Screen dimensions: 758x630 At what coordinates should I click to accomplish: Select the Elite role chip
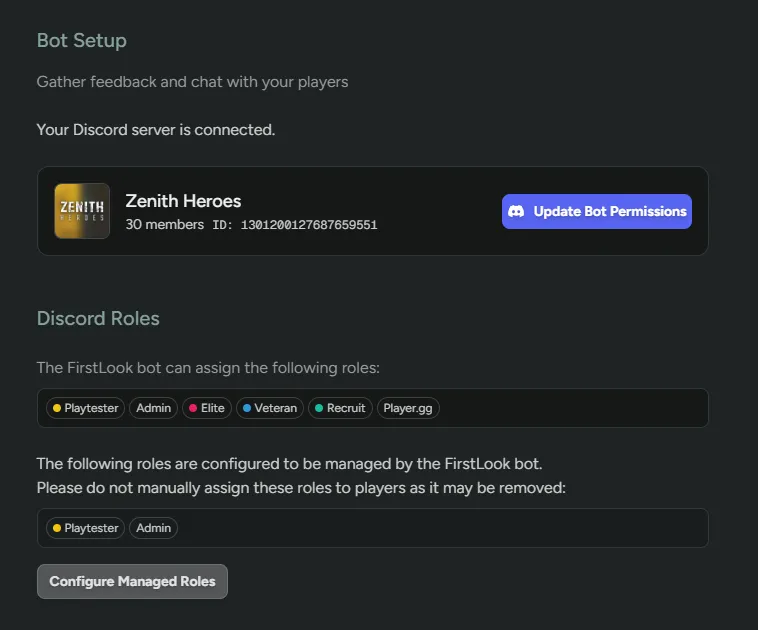[207, 408]
